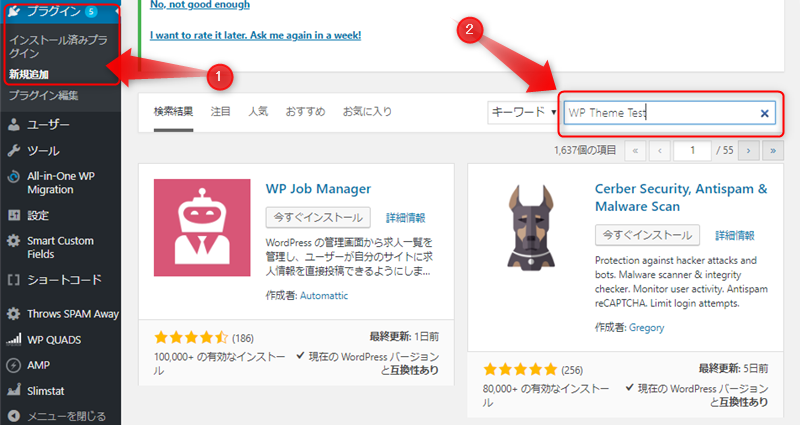
Task: Click the plugin update count badge 5
Action: click(x=91, y=11)
